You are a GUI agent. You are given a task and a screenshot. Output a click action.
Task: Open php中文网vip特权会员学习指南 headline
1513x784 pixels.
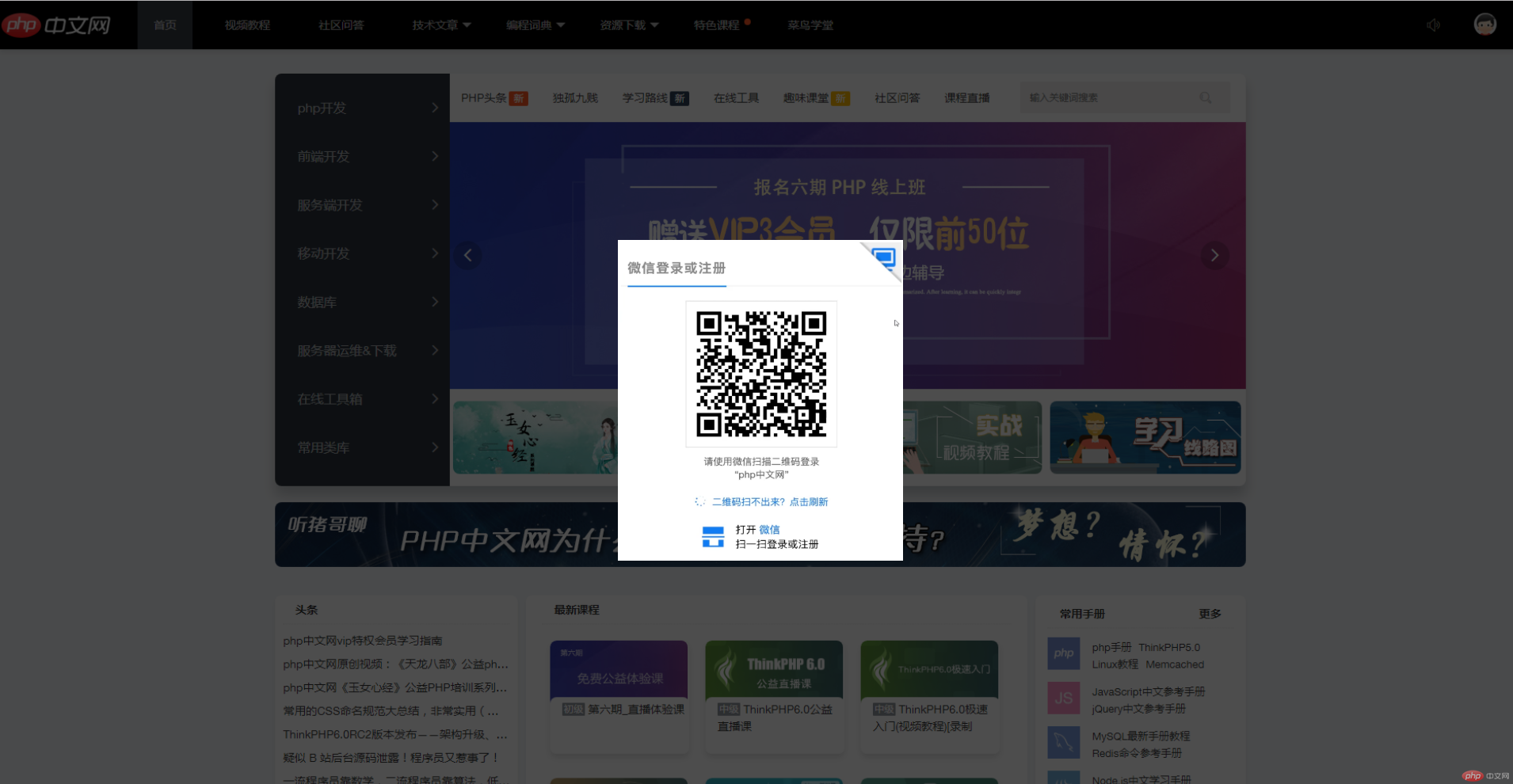tap(363, 641)
